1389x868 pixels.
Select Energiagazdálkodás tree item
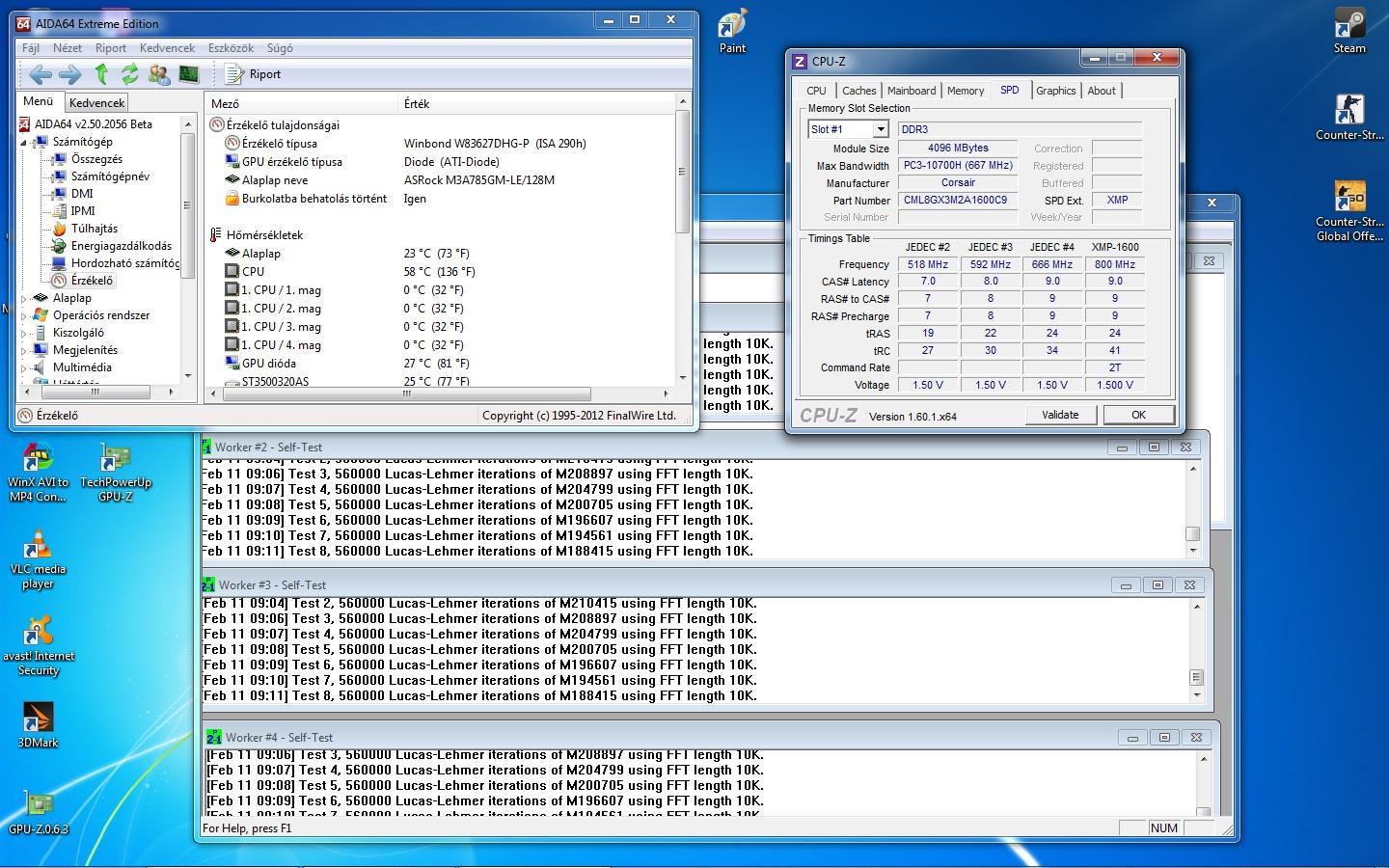pyautogui.click(x=122, y=246)
